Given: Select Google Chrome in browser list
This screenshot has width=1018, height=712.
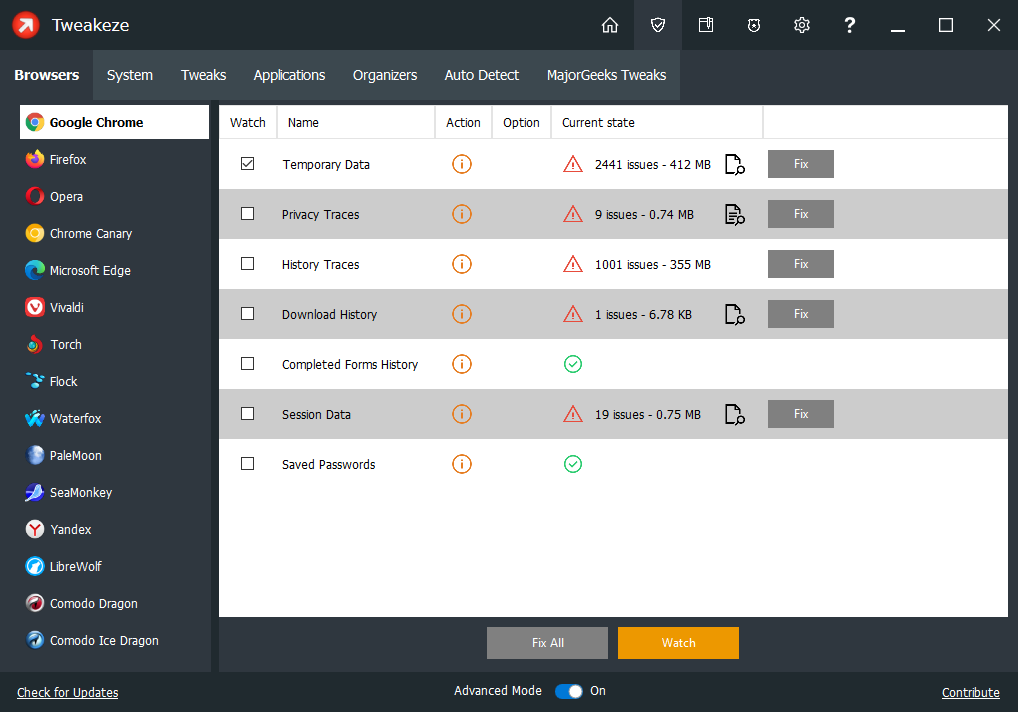Looking at the screenshot, I should (114, 122).
